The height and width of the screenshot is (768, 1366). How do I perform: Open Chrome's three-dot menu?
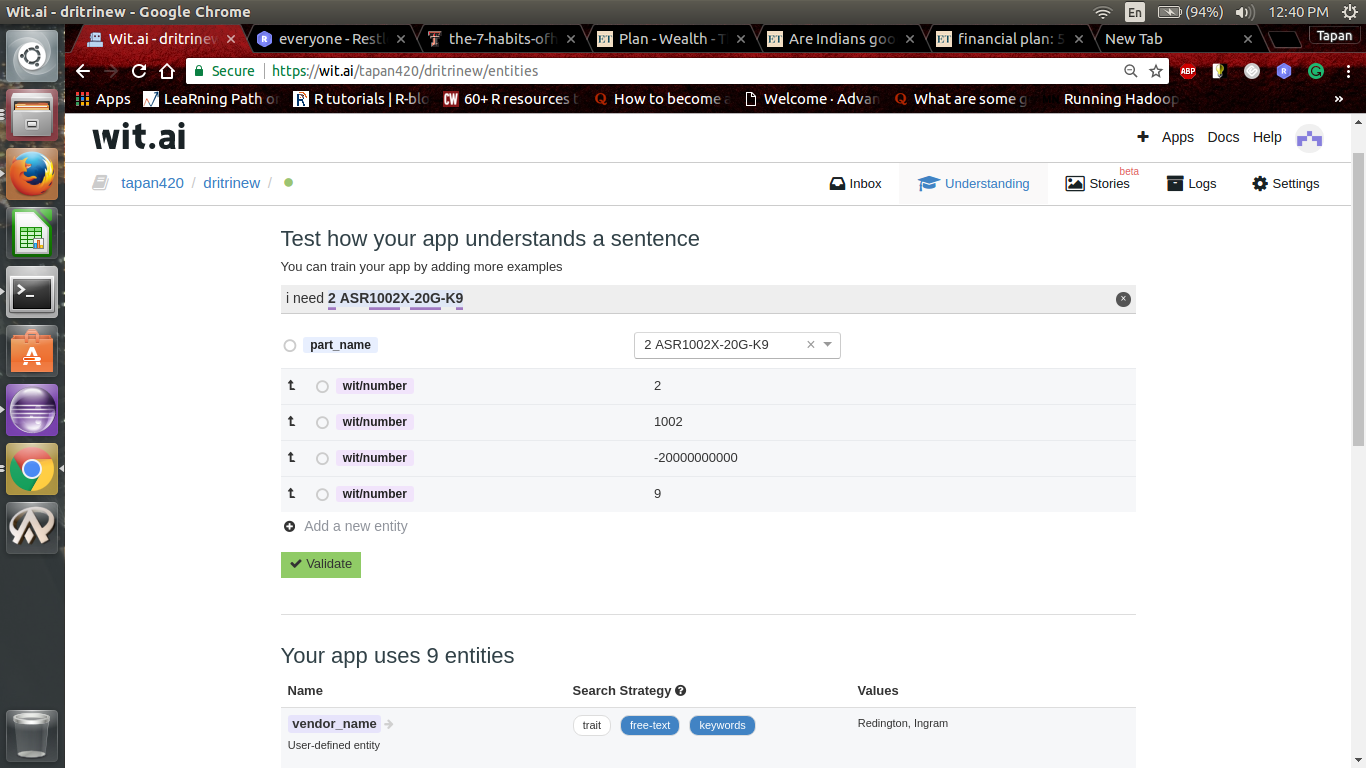pyautogui.click(x=1348, y=71)
